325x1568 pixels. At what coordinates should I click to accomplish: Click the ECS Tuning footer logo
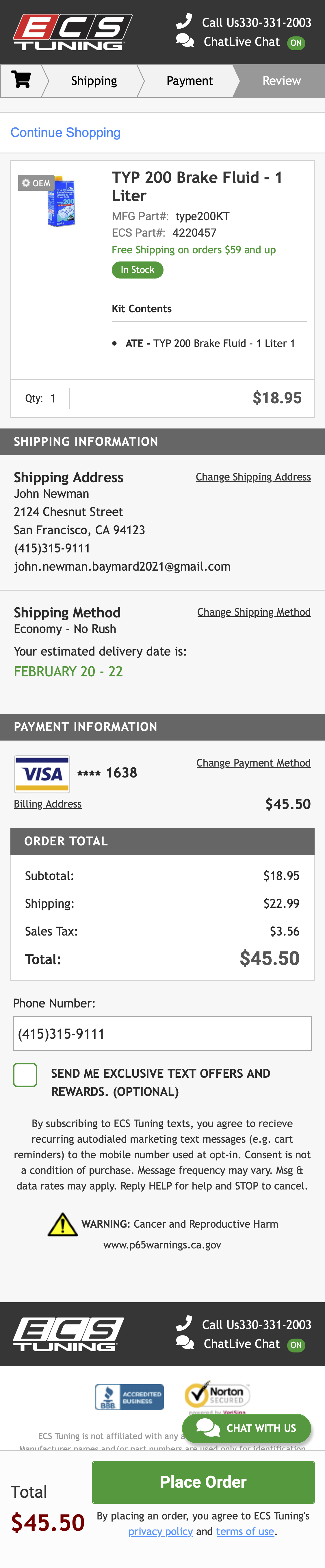[x=68, y=1334]
